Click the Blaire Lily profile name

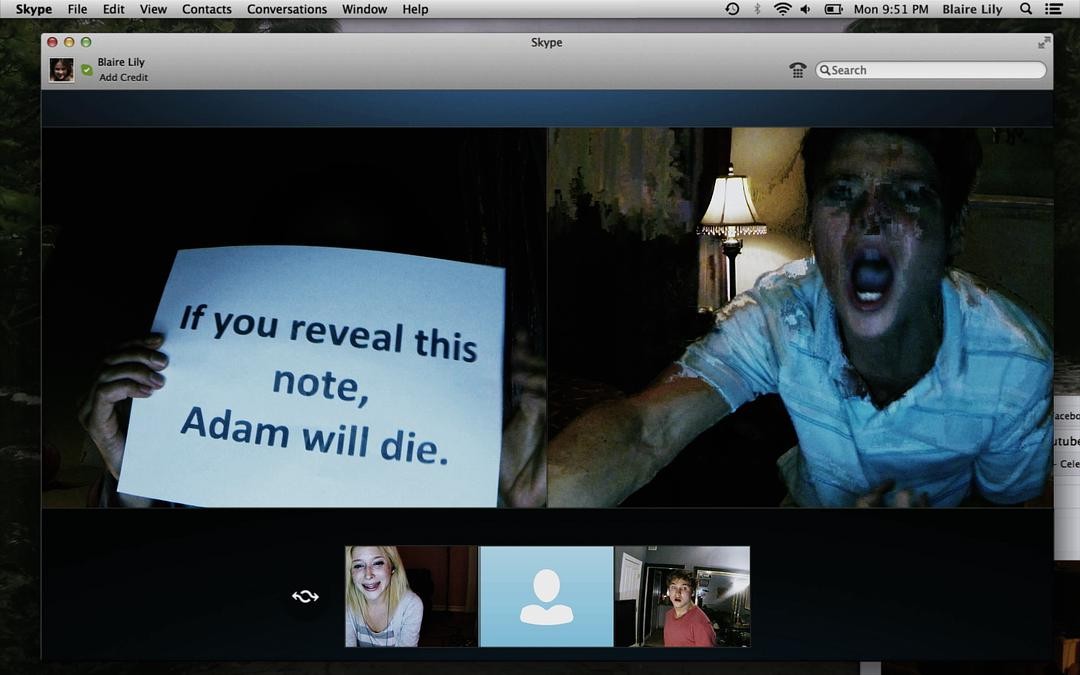point(121,62)
